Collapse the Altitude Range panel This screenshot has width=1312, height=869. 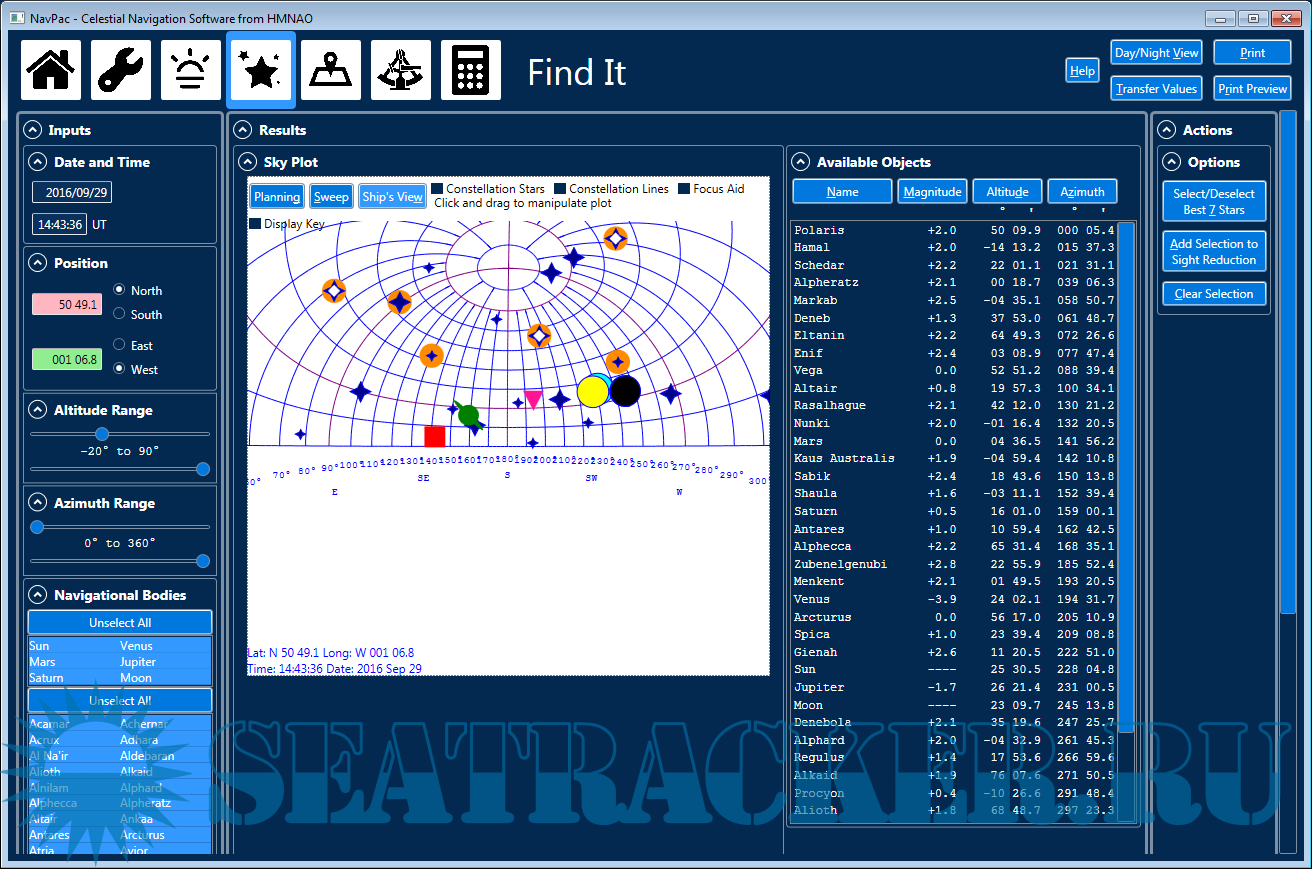click(x=38, y=410)
